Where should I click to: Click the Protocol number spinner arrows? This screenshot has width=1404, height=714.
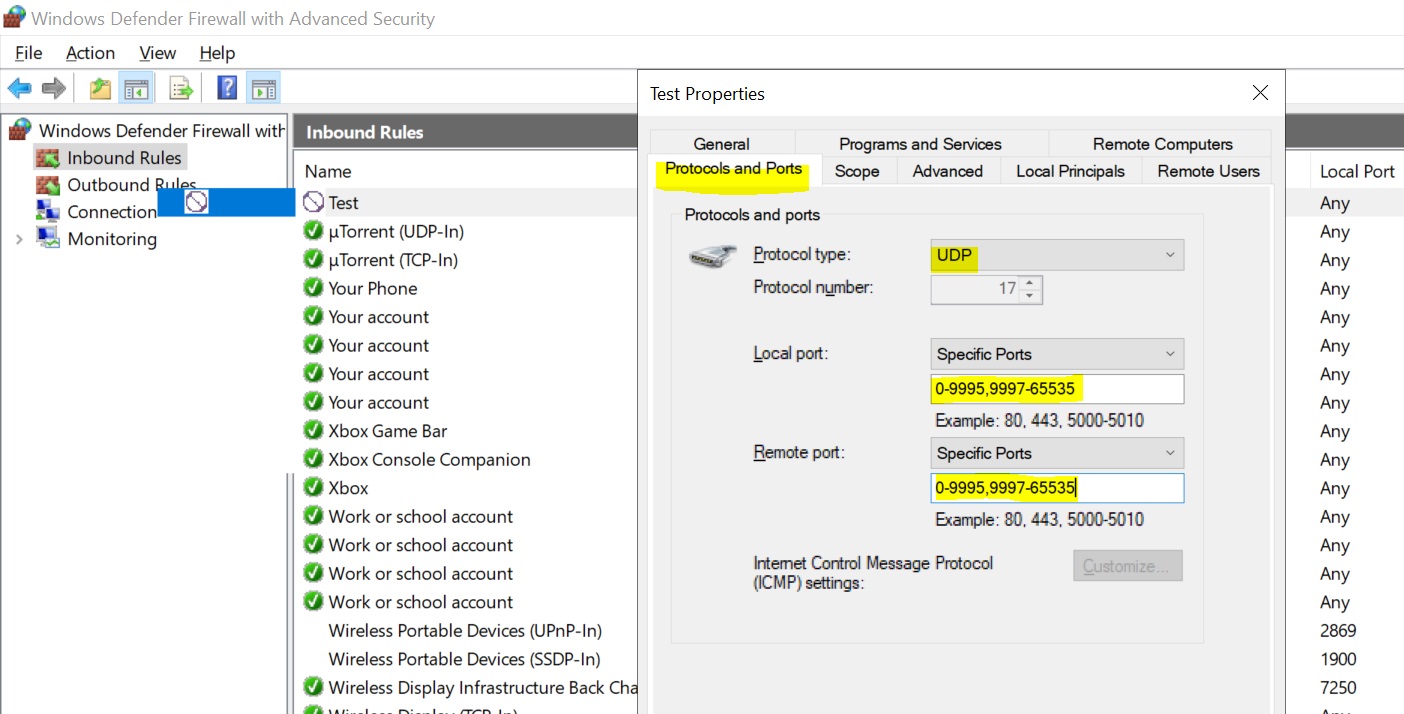coord(1031,289)
